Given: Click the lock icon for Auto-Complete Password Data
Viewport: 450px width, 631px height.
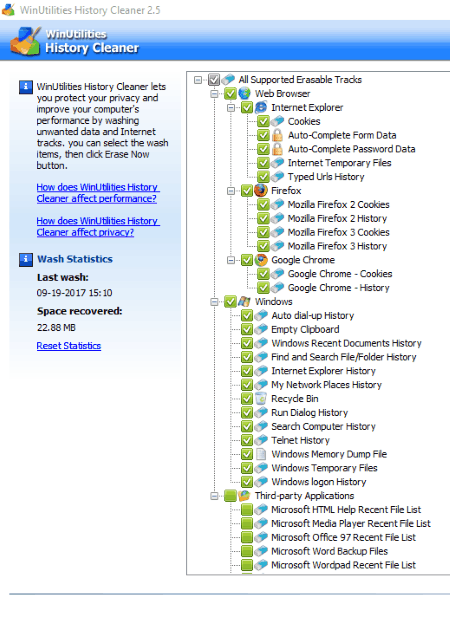Looking at the screenshot, I should [x=277, y=149].
